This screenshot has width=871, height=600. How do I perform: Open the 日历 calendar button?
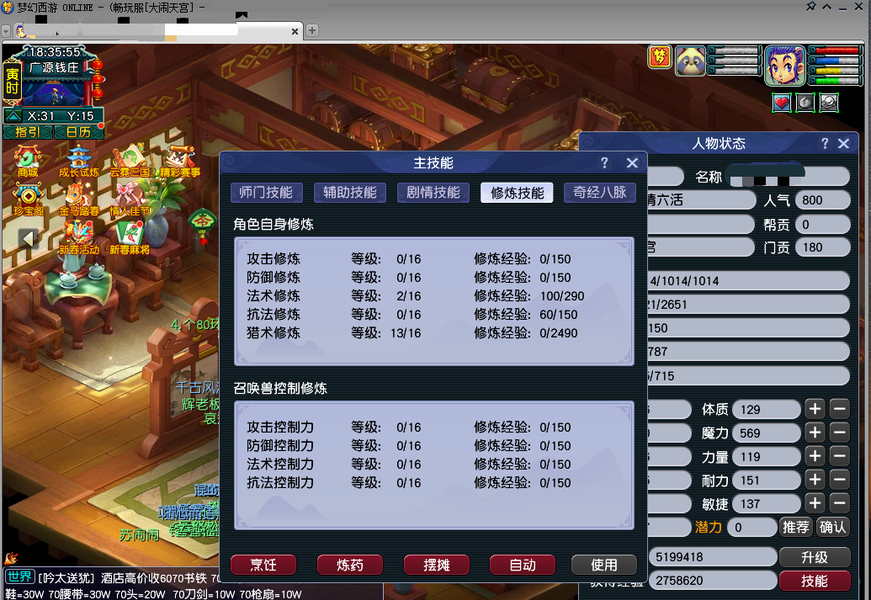pos(78,132)
